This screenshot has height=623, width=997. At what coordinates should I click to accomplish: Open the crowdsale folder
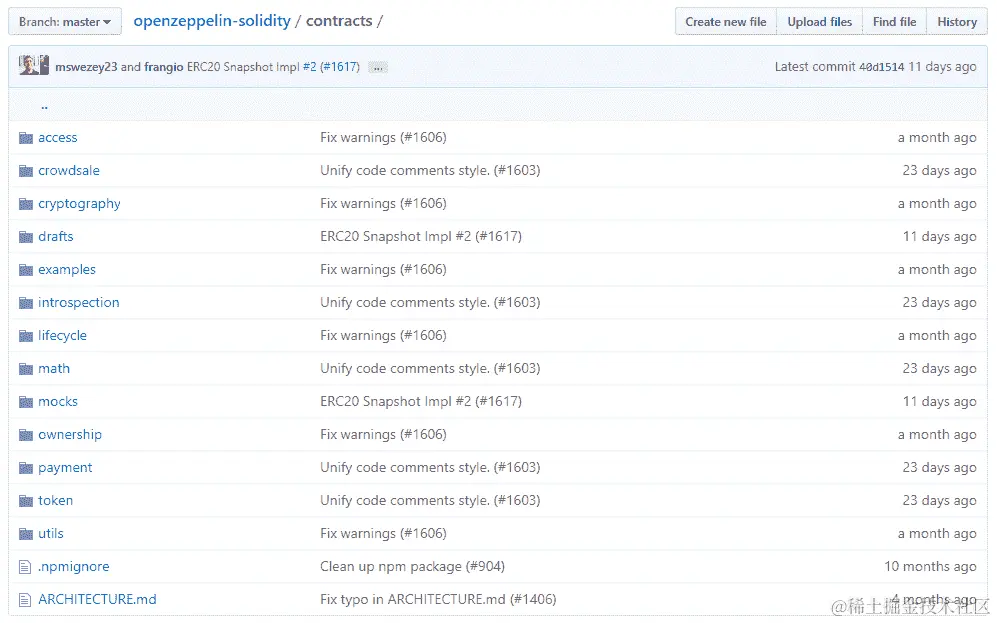pyautogui.click(x=69, y=170)
